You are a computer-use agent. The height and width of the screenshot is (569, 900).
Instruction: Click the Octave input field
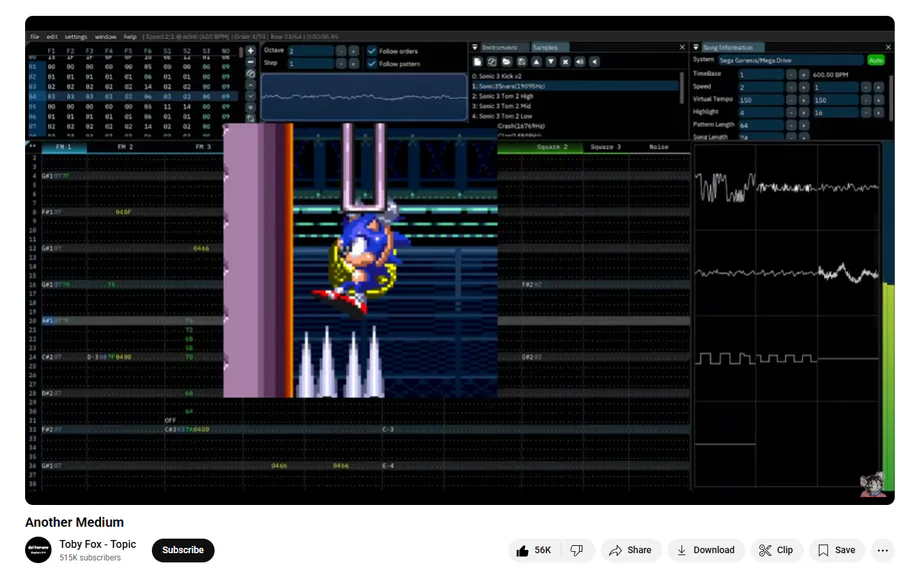pos(311,51)
